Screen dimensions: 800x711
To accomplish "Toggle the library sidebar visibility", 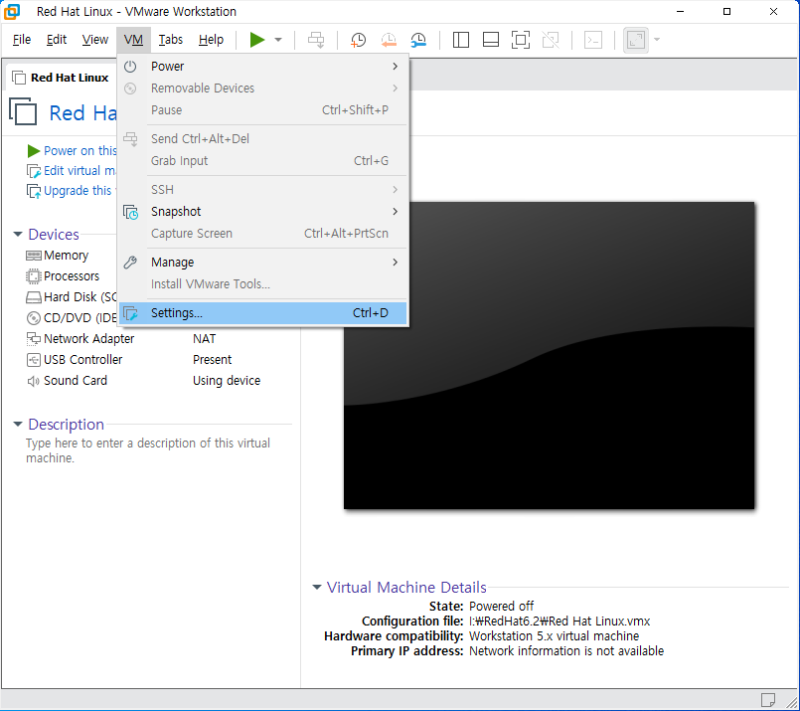I will tap(460, 40).
